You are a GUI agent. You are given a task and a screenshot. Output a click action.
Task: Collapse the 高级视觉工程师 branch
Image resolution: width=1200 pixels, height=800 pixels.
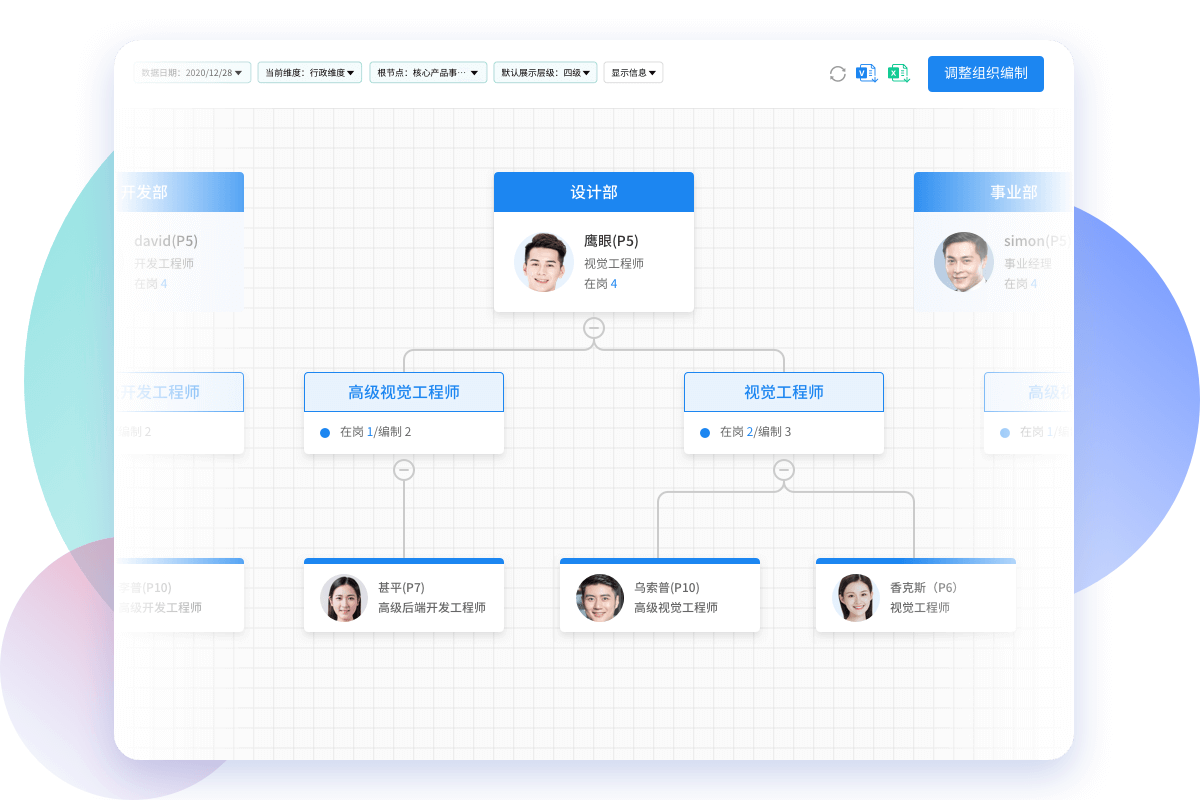pyautogui.click(x=404, y=469)
